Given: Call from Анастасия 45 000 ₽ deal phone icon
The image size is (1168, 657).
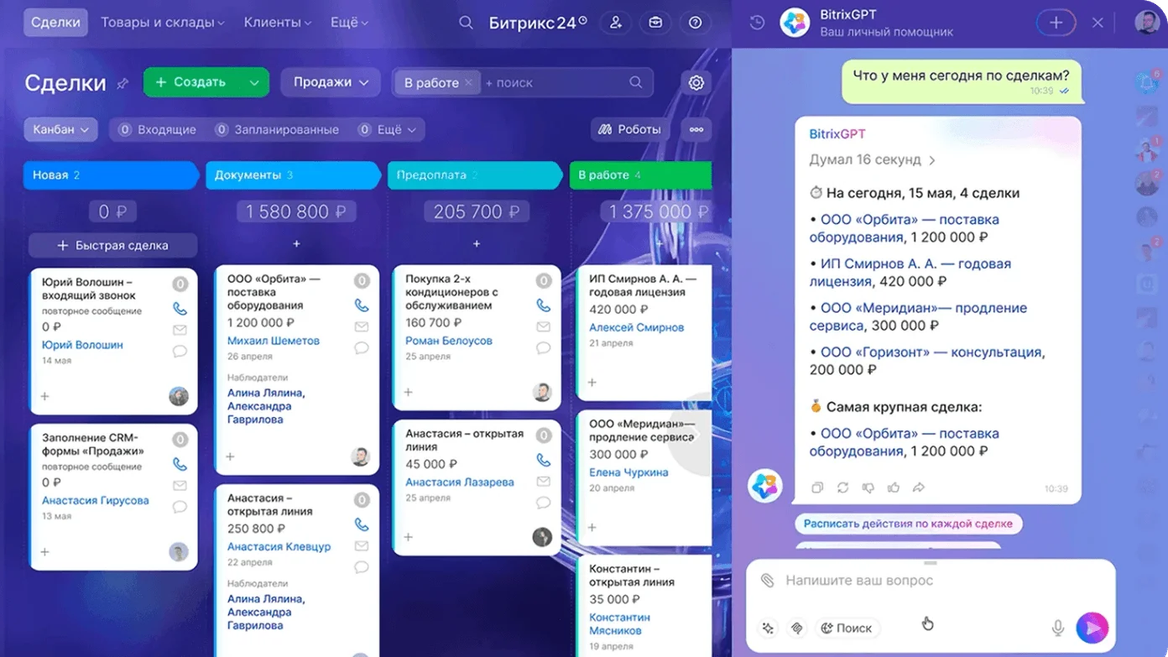Looking at the screenshot, I should pyautogui.click(x=543, y=460).
